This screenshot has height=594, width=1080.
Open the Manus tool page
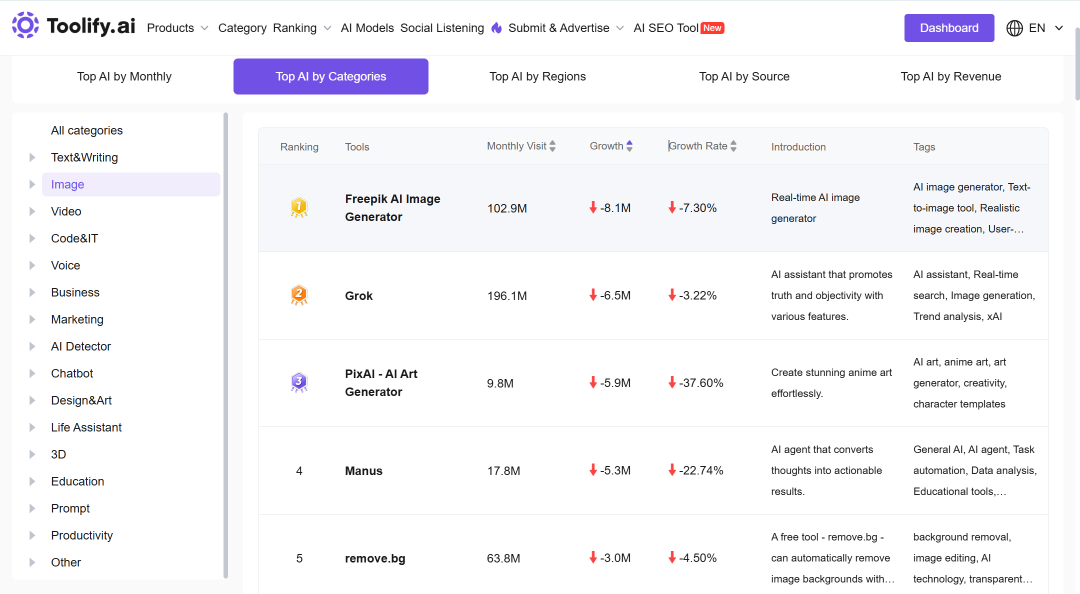pyautogui.click(x=364, y=471)
